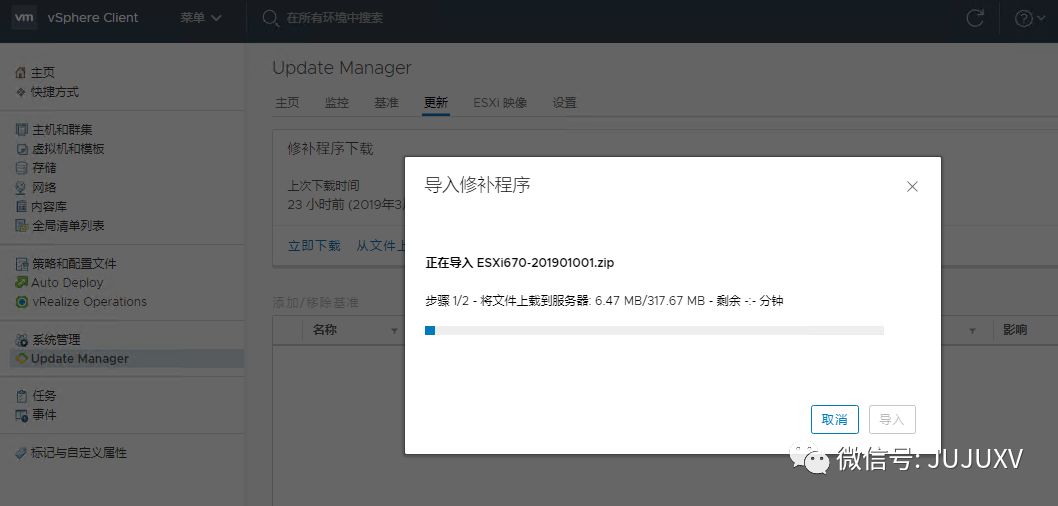Close the 导入修补程序 dialog with X
Viewport: 1058px width, 506px height.
(912, 187)
